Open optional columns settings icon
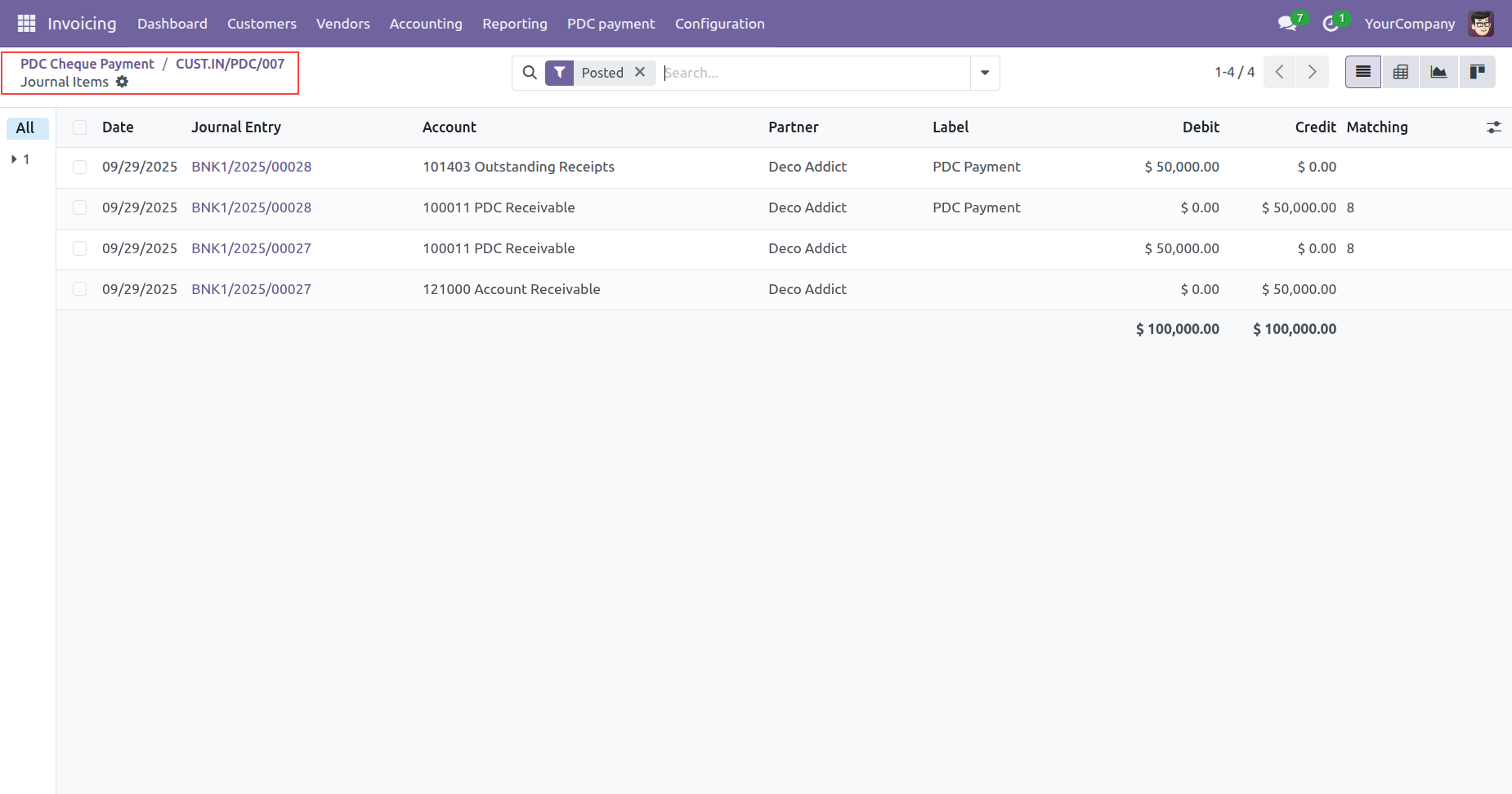Viewport: 1512px width, 794px height. click(x=1493, y=127)
